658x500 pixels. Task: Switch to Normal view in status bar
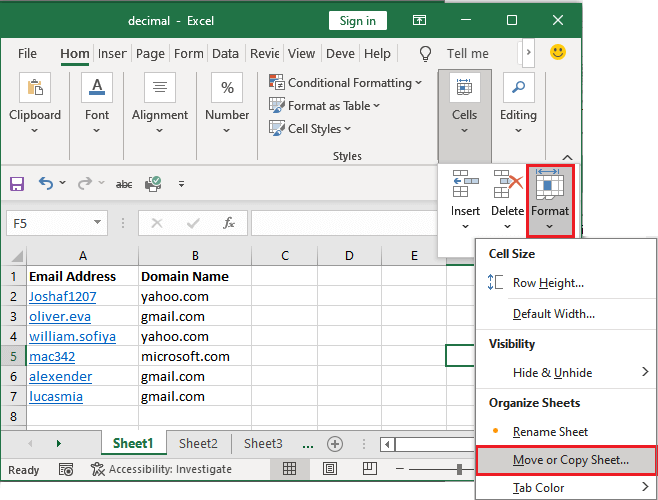289,469
